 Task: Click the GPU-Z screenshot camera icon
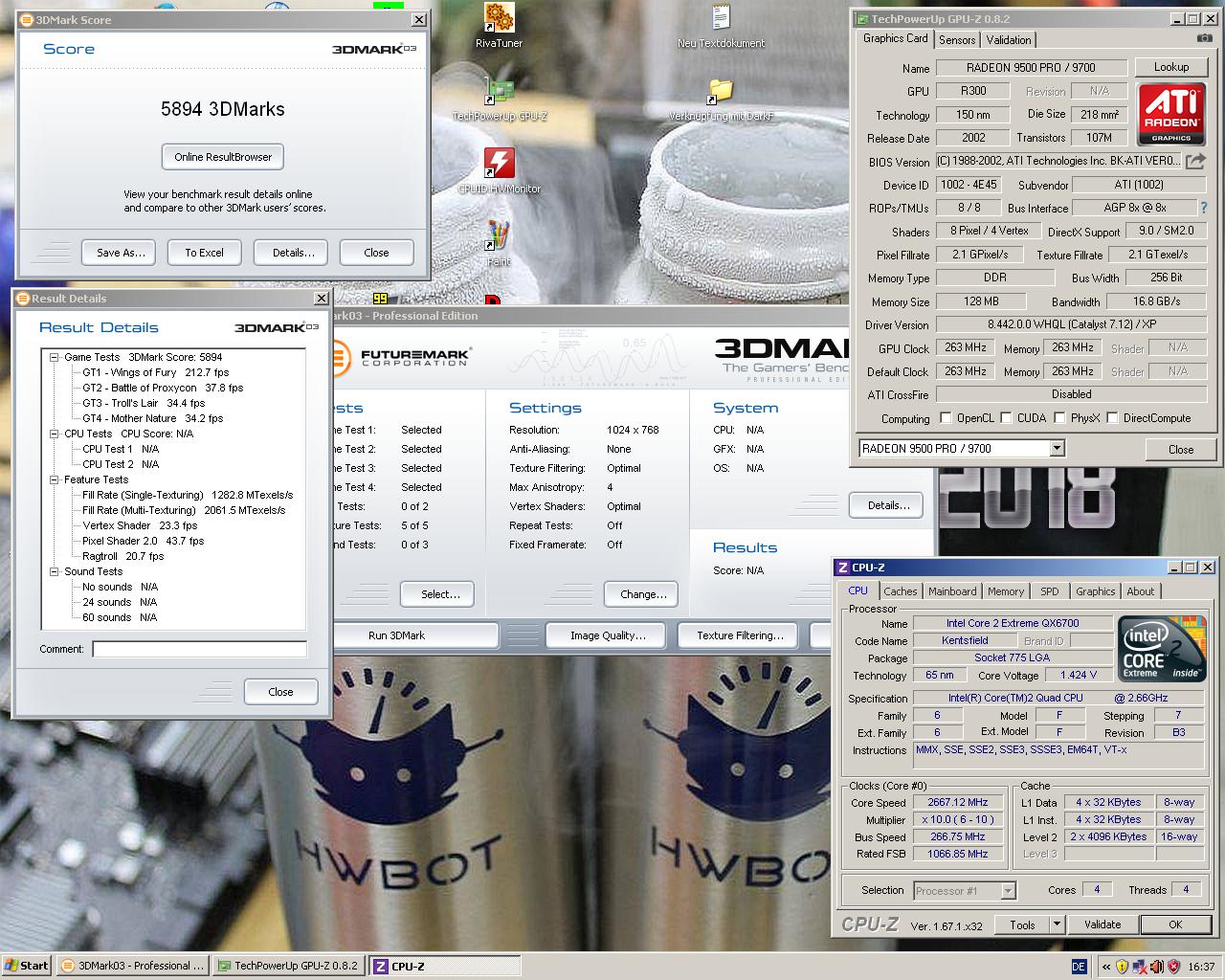pos(1204,38)
